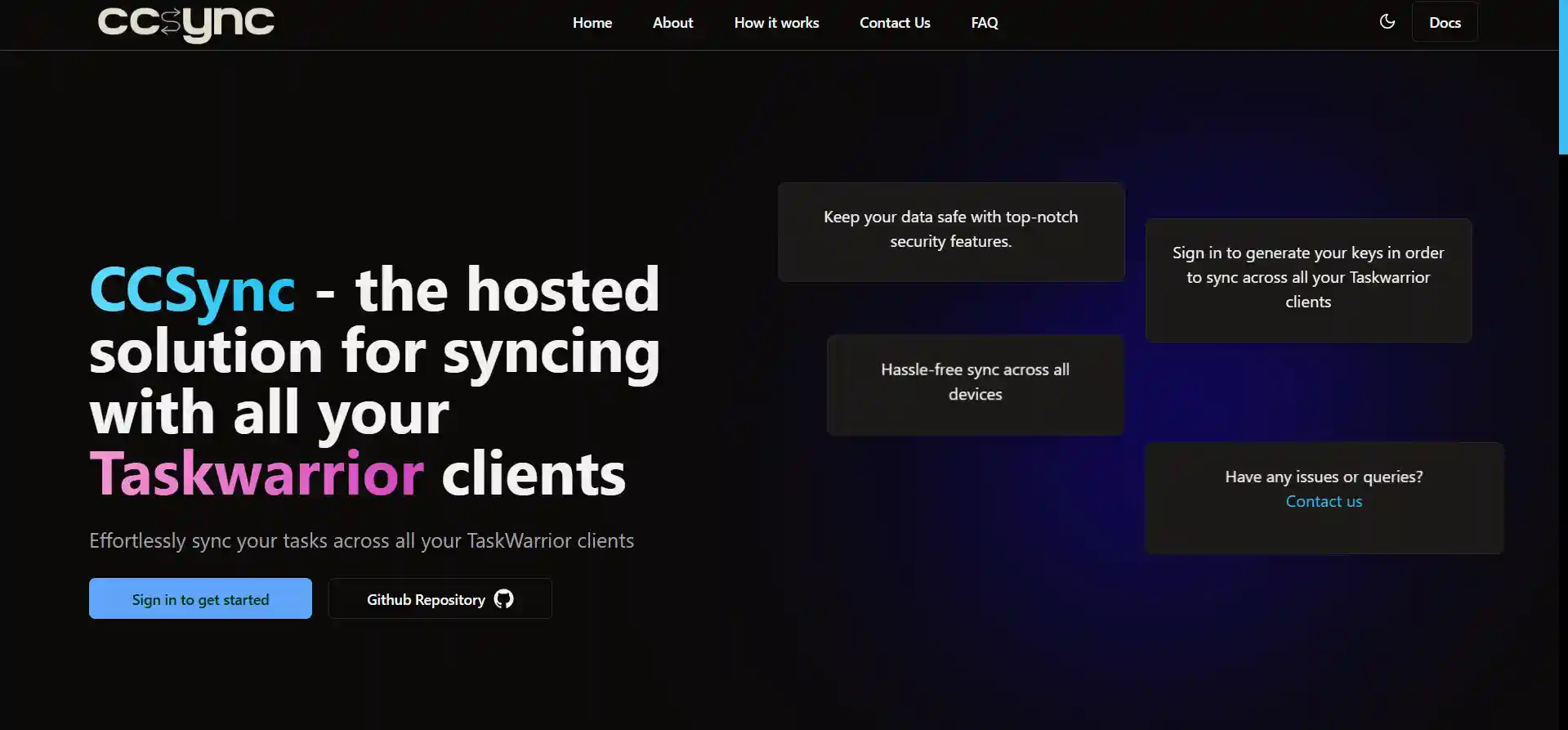Open the Home nav item

592,23
